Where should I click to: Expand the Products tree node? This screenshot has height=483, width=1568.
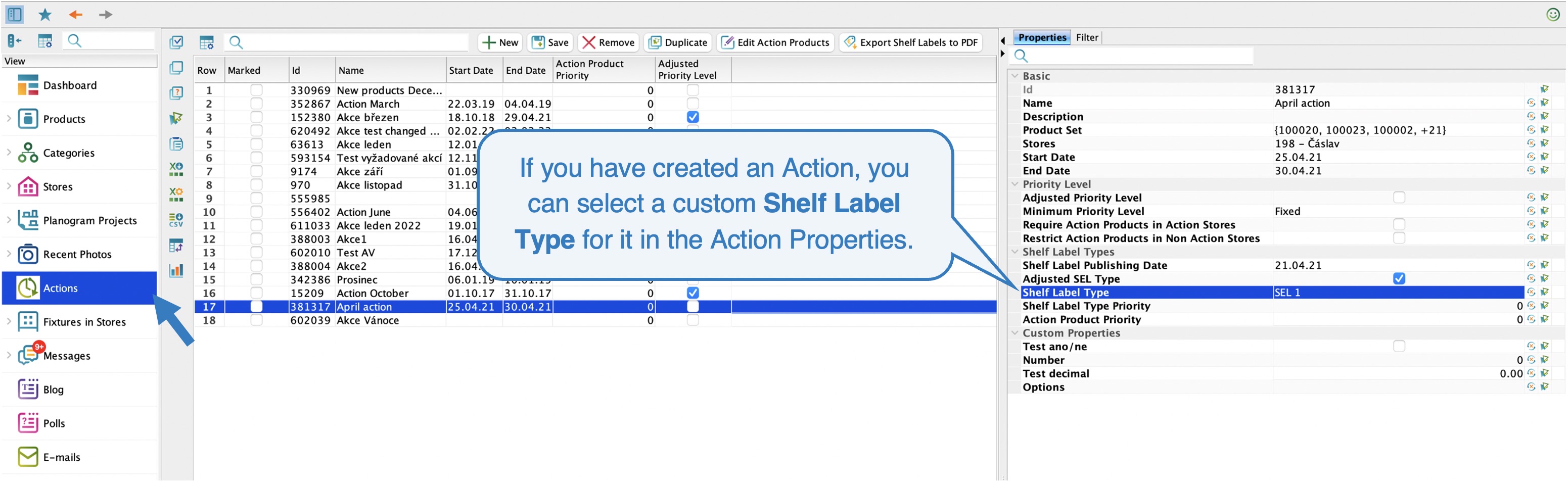(9, 118)
